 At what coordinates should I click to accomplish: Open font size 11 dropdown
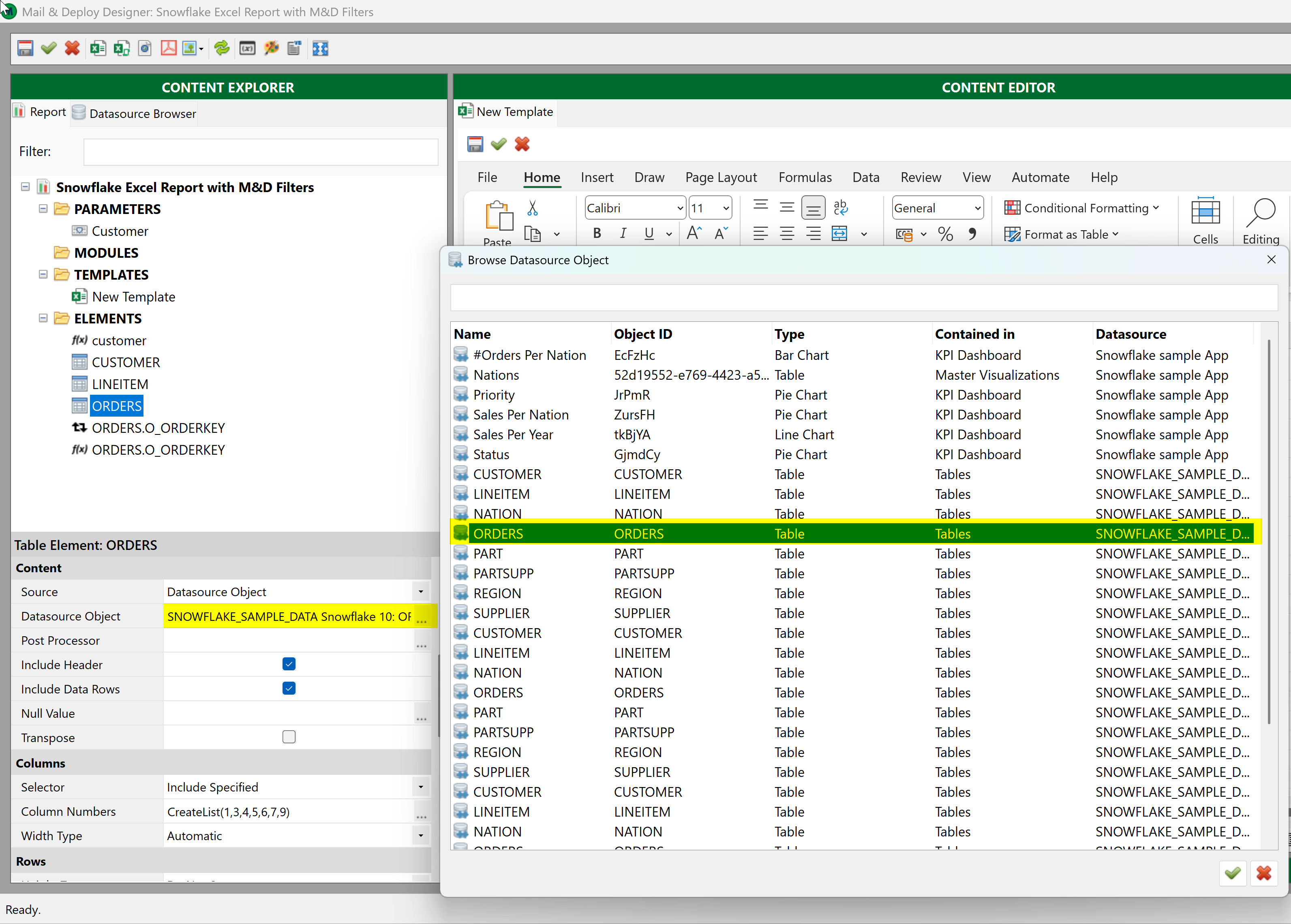tap(726, 208)
